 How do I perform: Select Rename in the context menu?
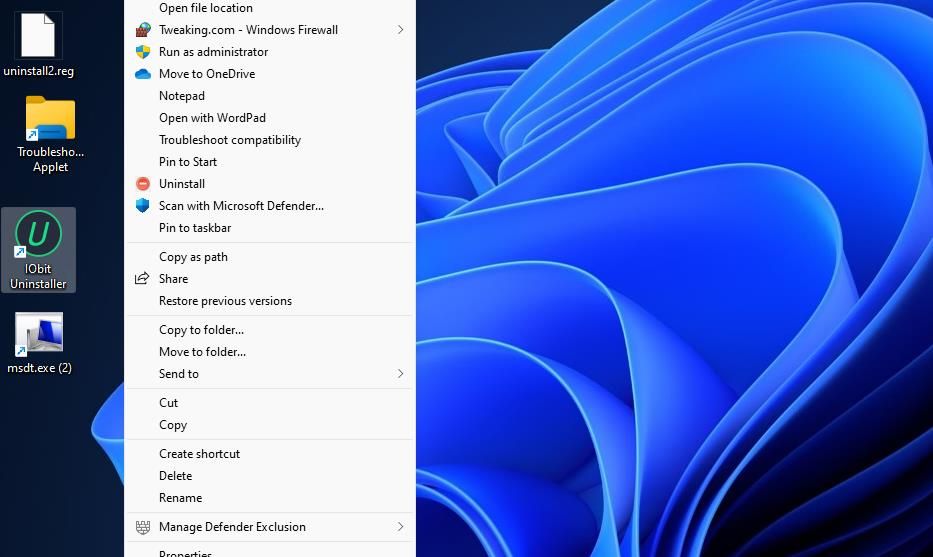click(180, 498)
